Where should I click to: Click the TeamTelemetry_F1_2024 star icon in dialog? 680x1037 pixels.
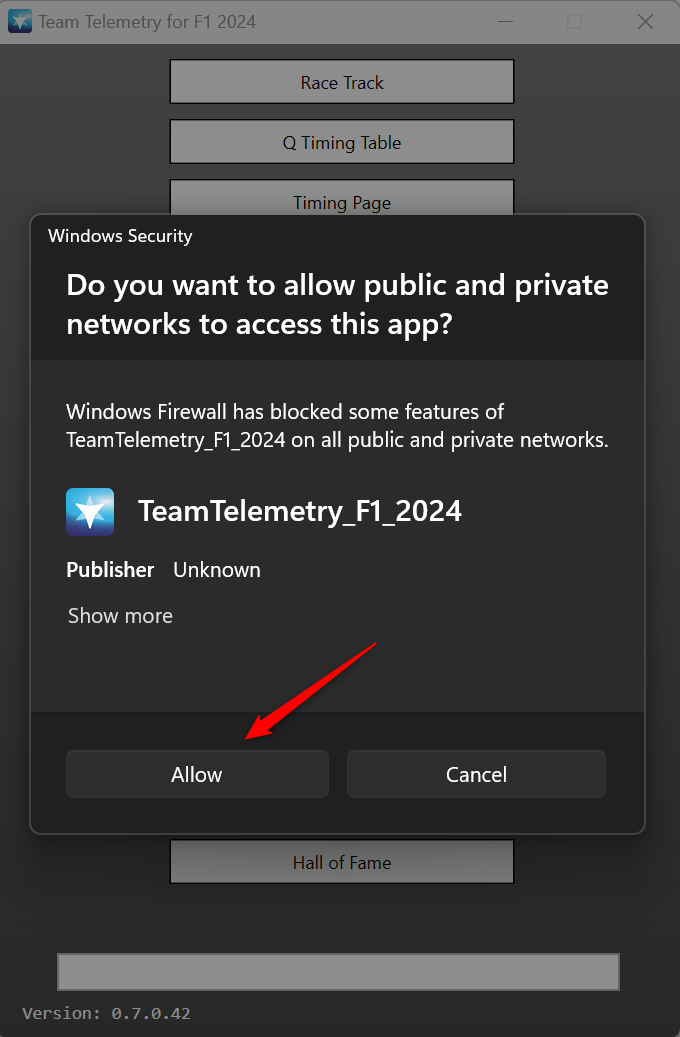(90, 512)
